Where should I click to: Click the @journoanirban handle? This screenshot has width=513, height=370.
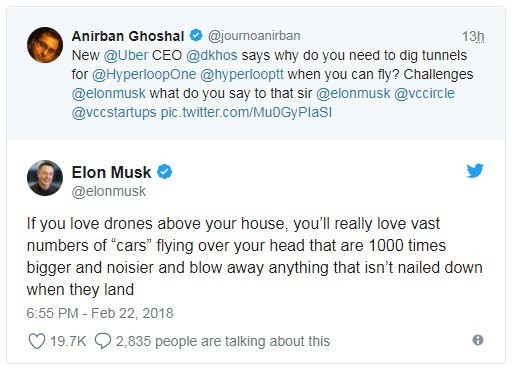254,36
